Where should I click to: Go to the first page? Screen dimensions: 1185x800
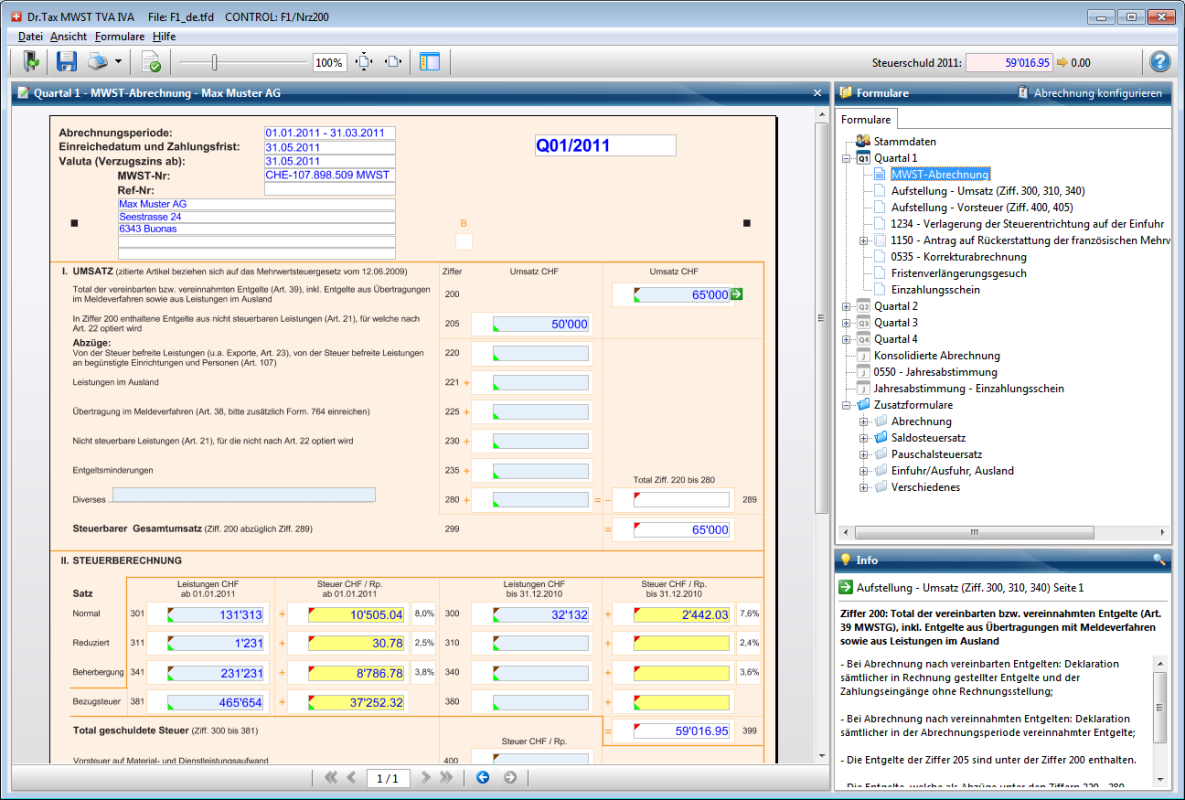point(330,777)
